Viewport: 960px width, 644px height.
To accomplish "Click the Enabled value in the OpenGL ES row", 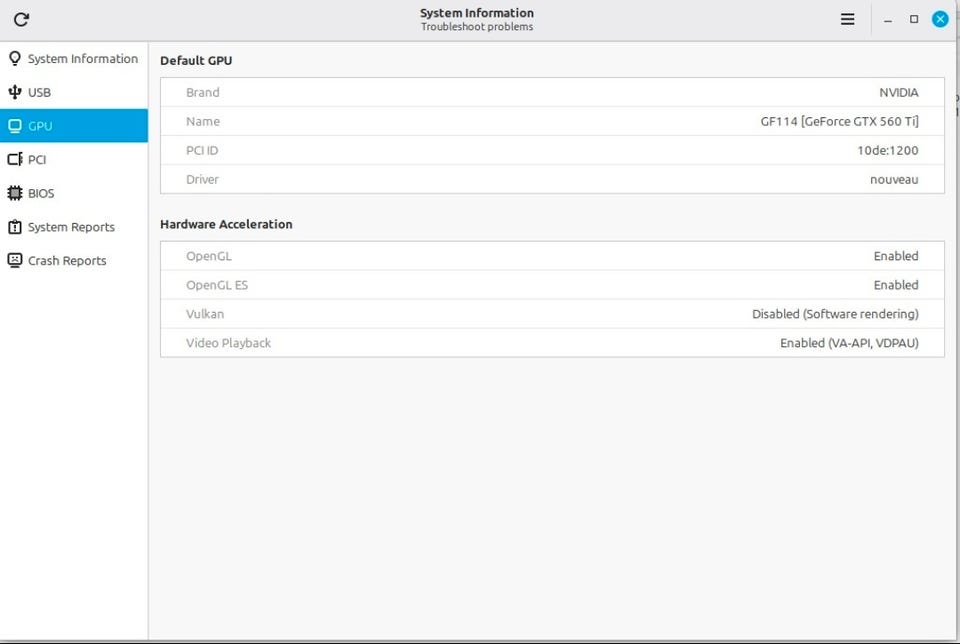I will tap(896, 285).
